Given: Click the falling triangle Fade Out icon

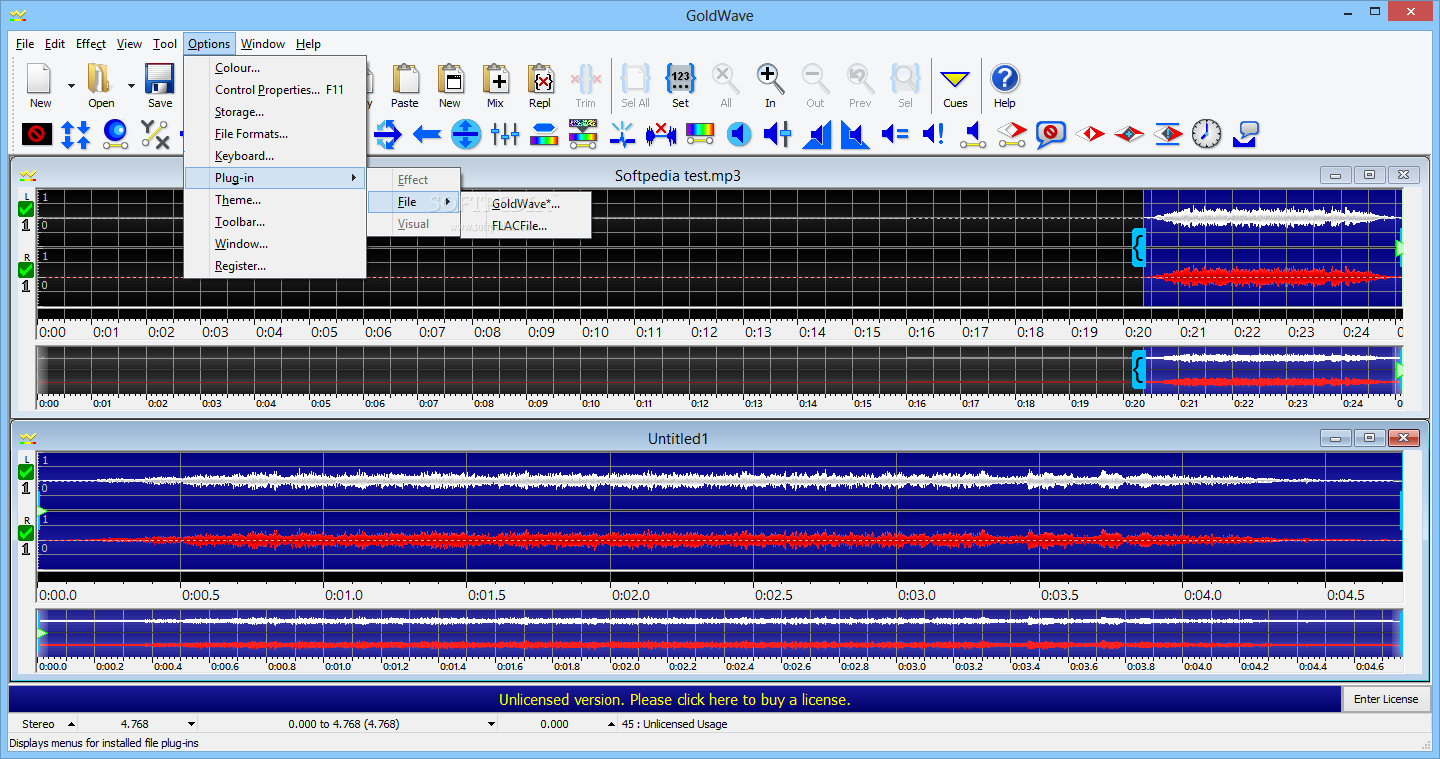Looking at the screenshot, I should coord(854,133).
